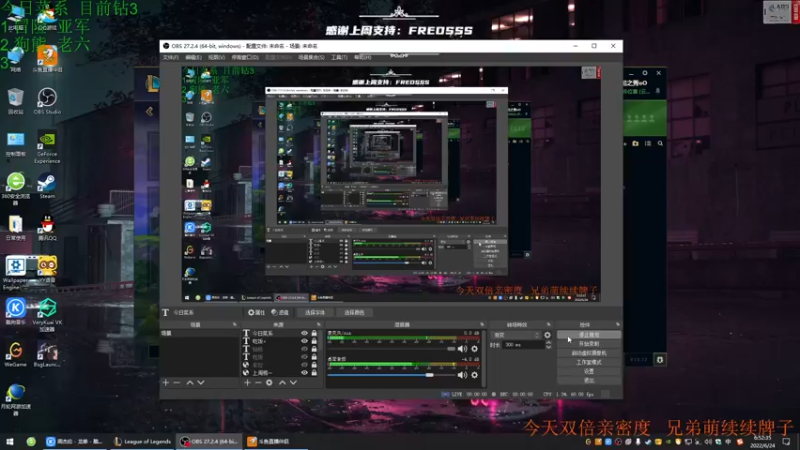This screenshot has height=450, width=800.
Task: Click the 麦克风/Aux volume slider
Action: tap(391, 349)
